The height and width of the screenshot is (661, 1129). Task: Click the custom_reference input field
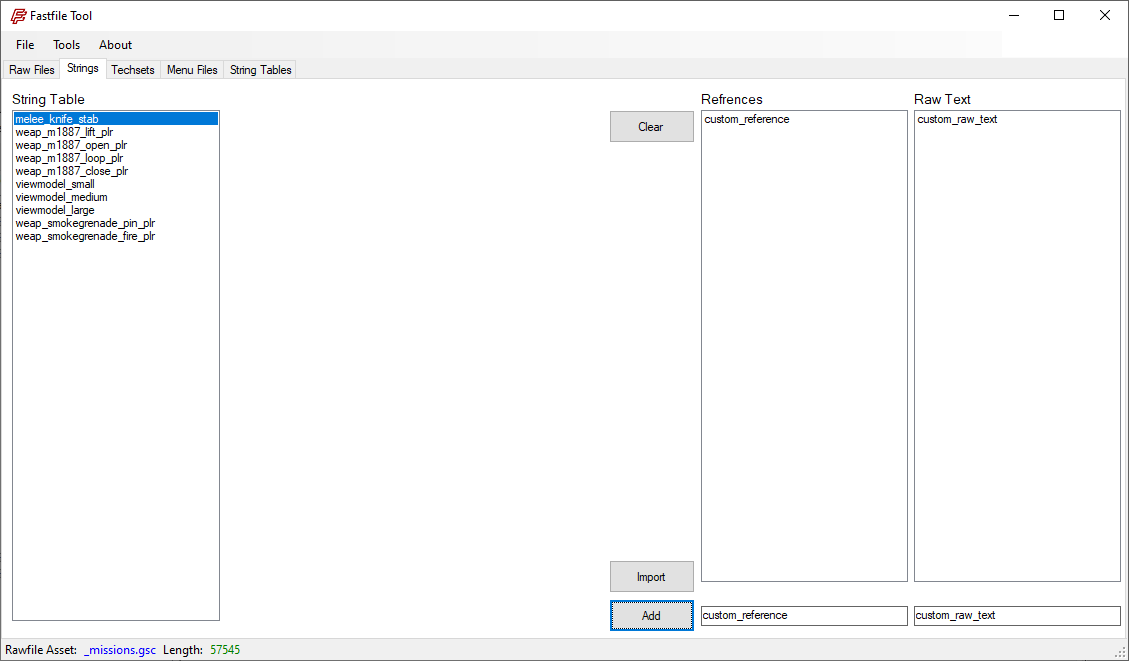click(x=804, y=616)
